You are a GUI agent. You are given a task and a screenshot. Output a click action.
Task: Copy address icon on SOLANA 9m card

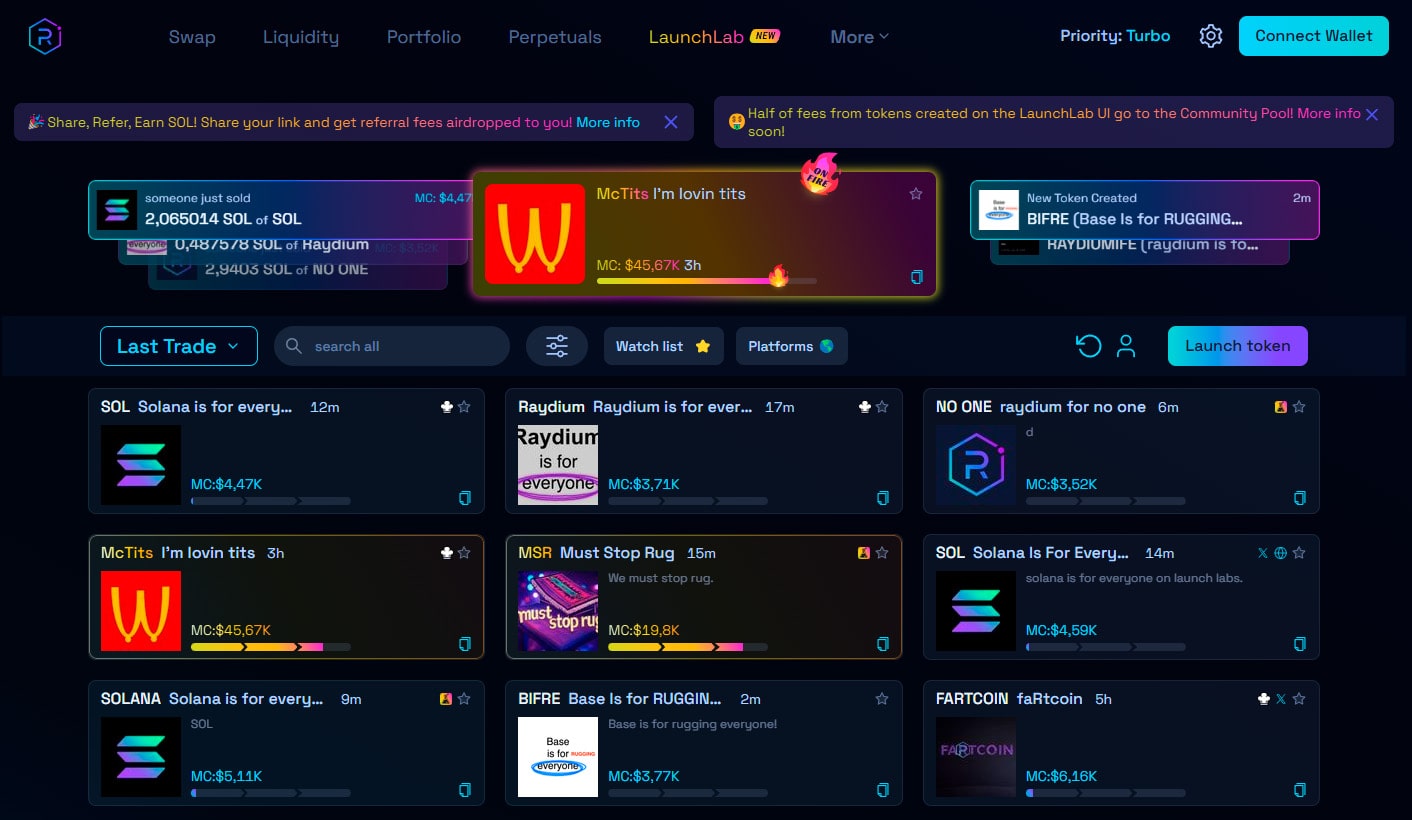(x=464, y=790)
